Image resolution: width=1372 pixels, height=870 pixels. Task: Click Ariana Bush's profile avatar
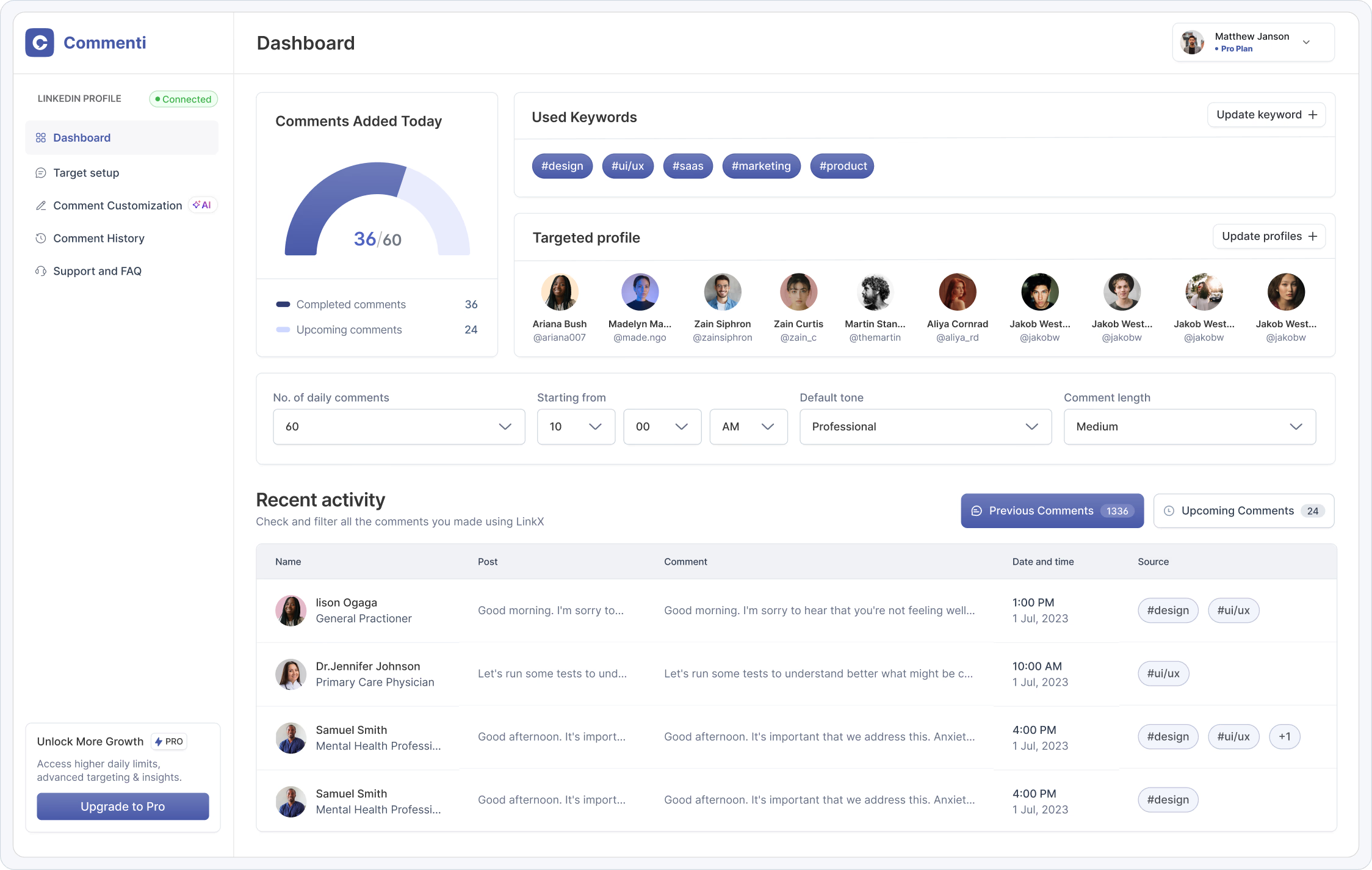click(x=559, y=292)
